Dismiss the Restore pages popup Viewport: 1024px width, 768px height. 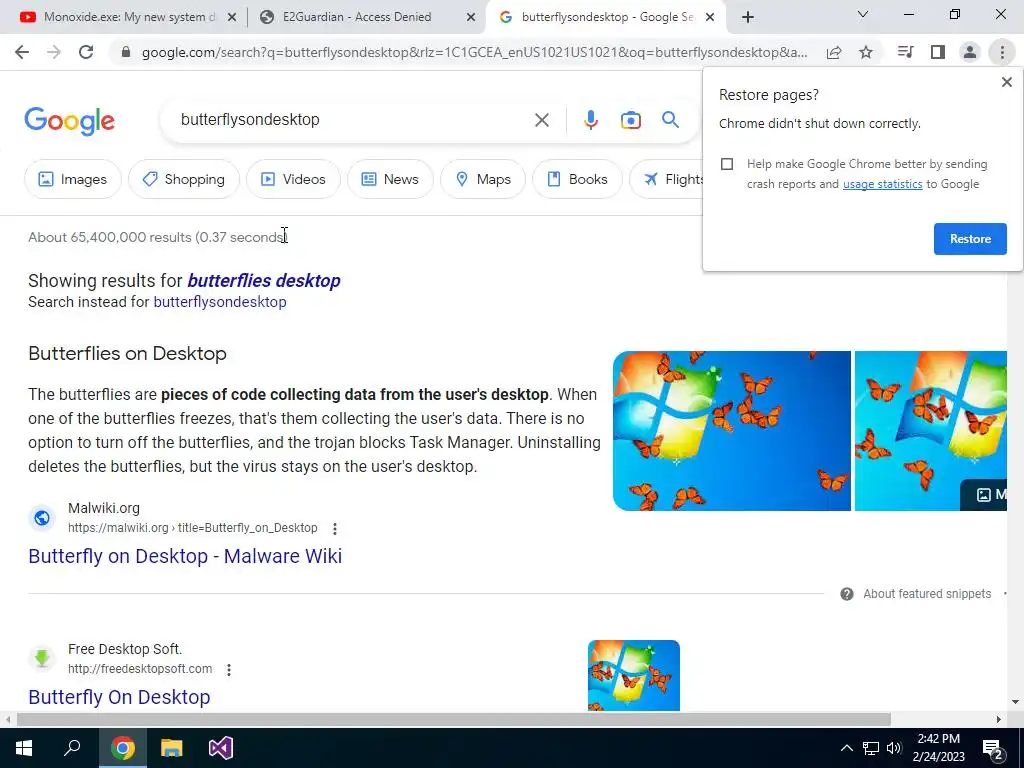1006,82
